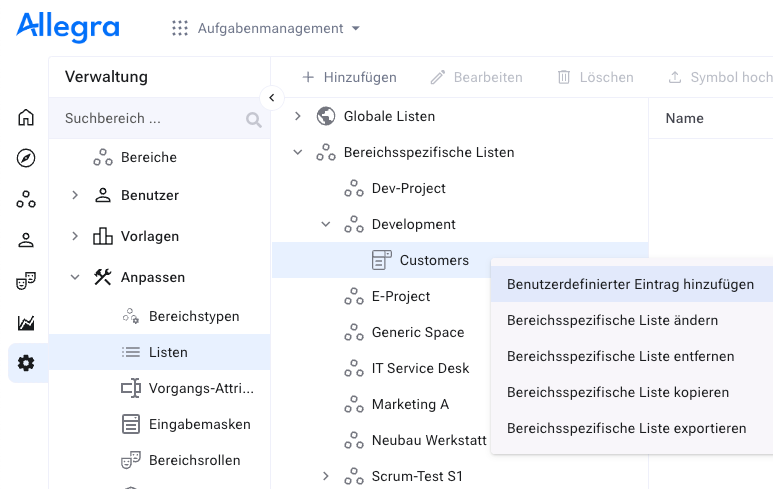The width and height of the screenshot is (773, 489).
Task: Open Eingabemasken in the Anpassen menu
Action: coord(199,424)
